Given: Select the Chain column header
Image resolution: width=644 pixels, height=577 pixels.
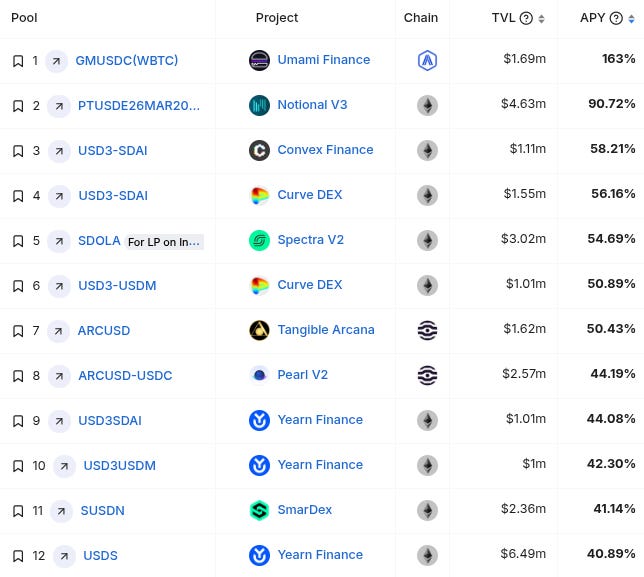Looking at the screenshot, I should click(x=421, y=18).
